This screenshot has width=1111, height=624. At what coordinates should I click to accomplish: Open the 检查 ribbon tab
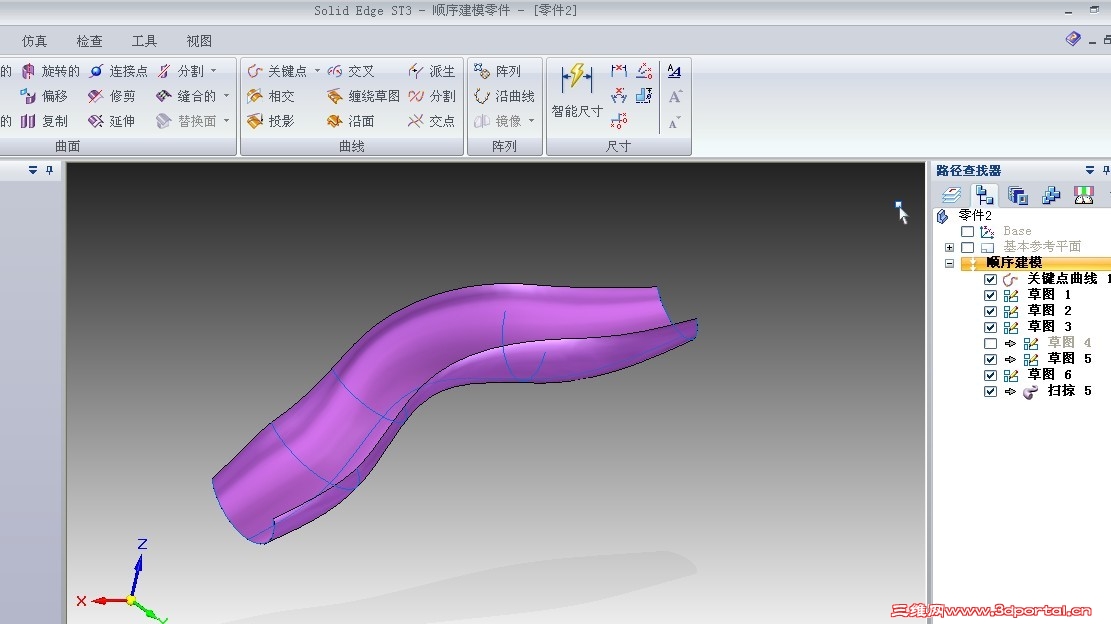(x=89, y=41)
